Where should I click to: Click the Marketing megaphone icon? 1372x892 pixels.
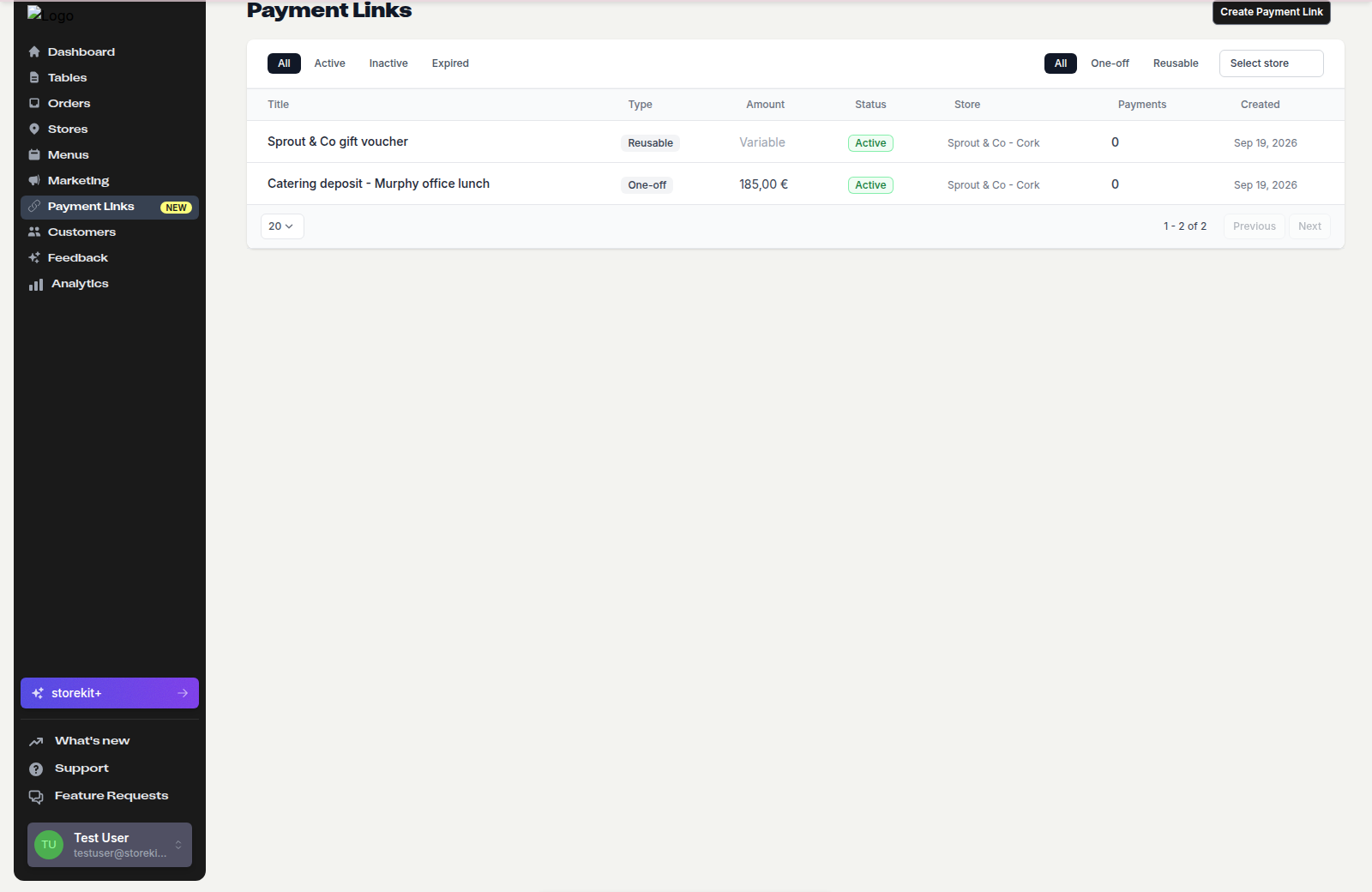click(x=34, y=181)
